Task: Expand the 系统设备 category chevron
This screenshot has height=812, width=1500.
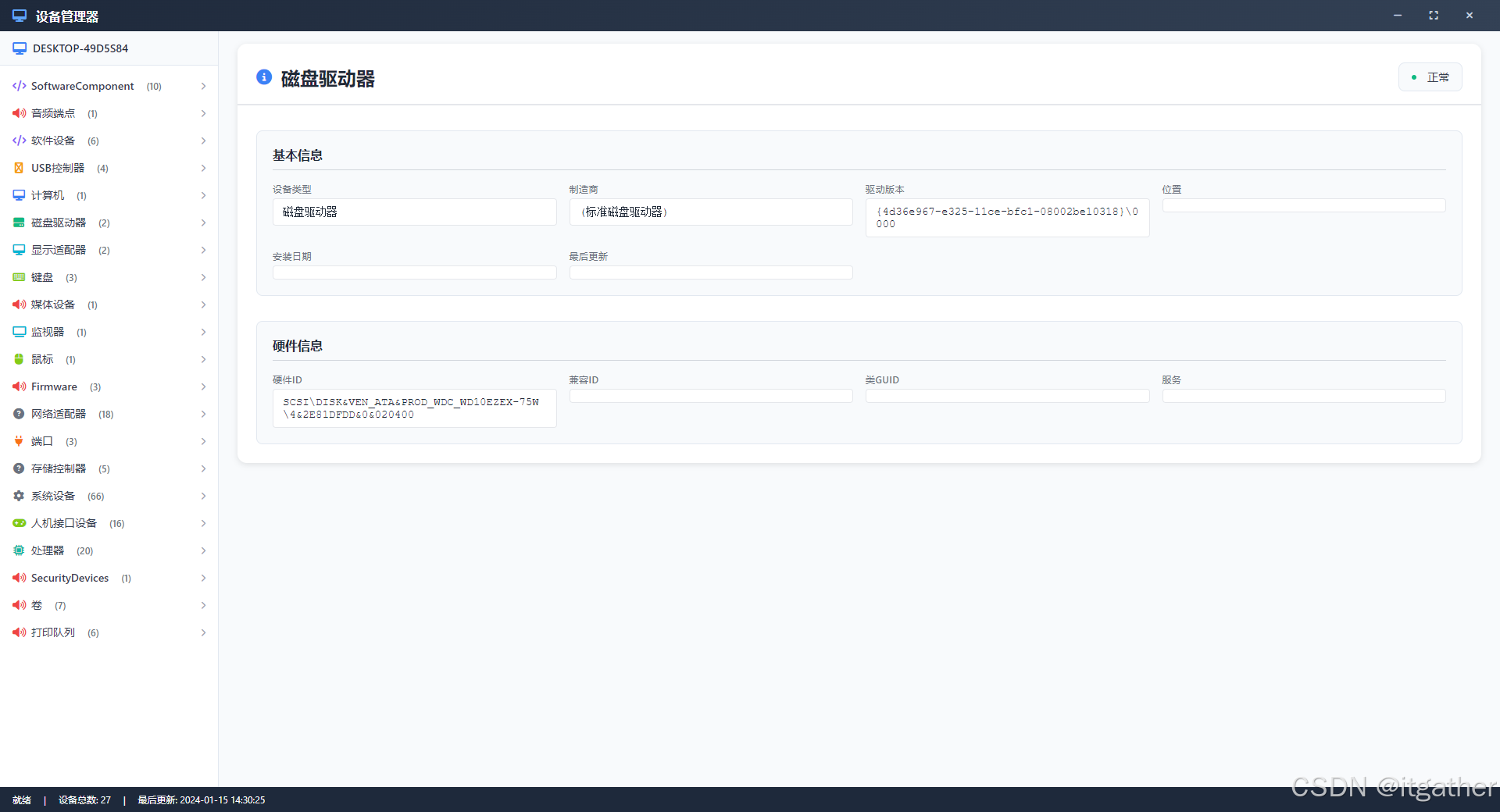Action: pyautogui.click(x=203, y=496)
